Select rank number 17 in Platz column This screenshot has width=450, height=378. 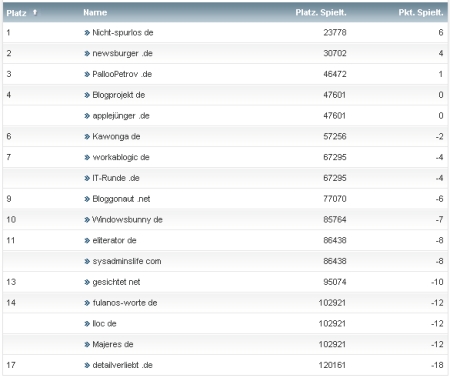click(11, 365)
